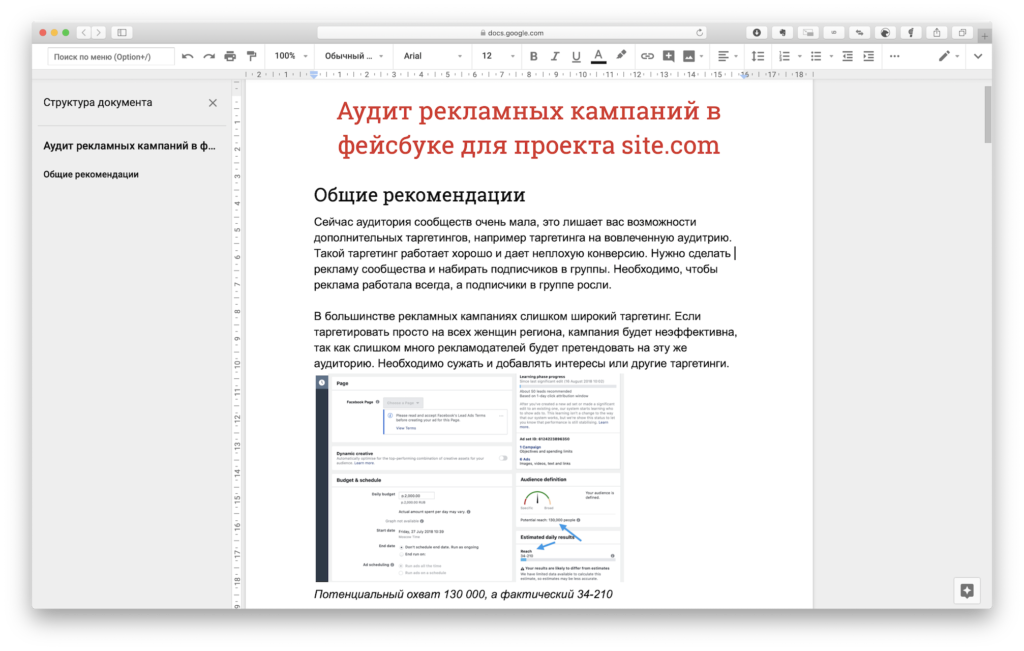
Task: Print the document
Action: [230, 57]
